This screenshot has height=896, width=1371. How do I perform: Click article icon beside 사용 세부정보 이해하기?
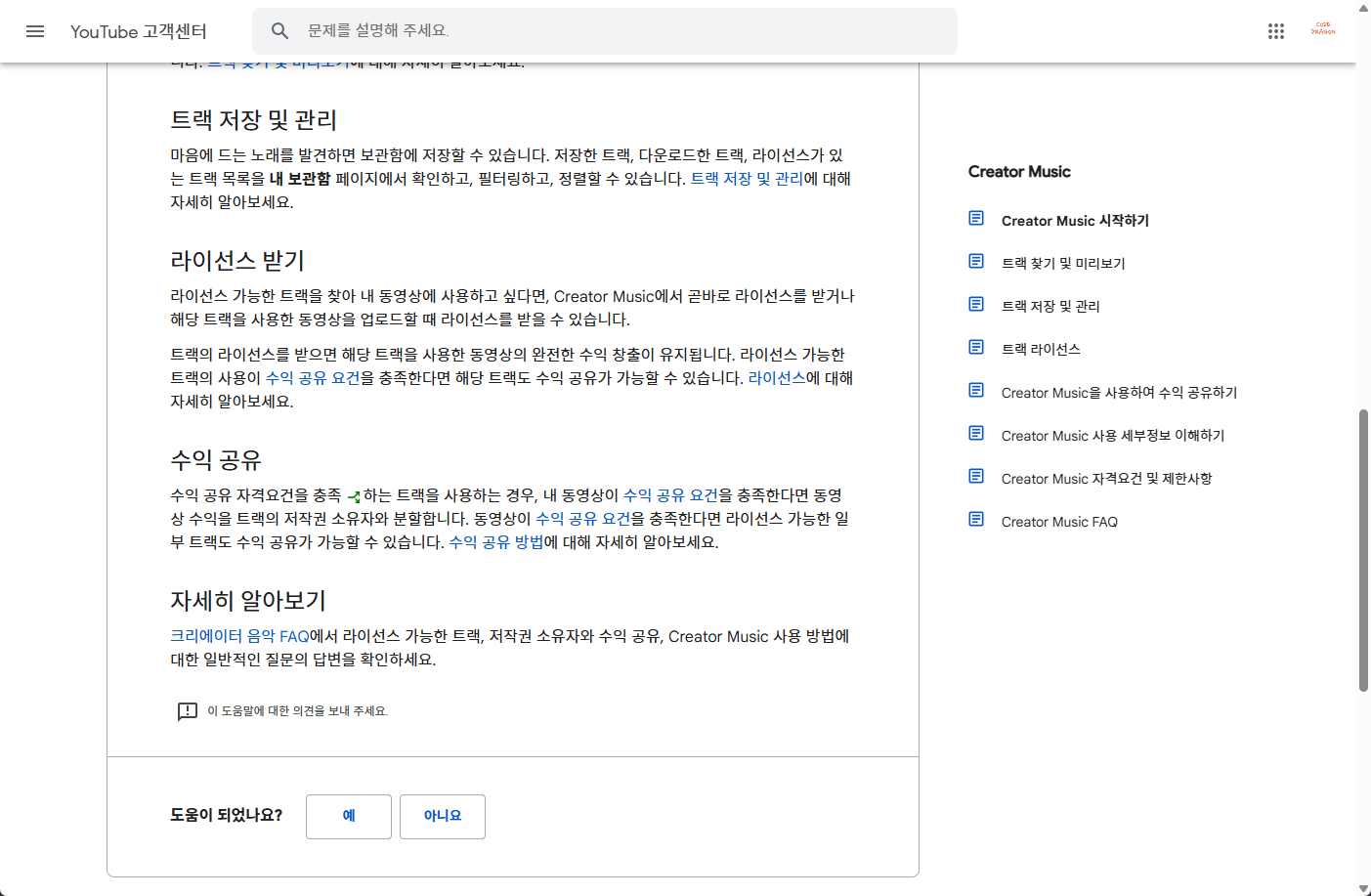(976, 433)
